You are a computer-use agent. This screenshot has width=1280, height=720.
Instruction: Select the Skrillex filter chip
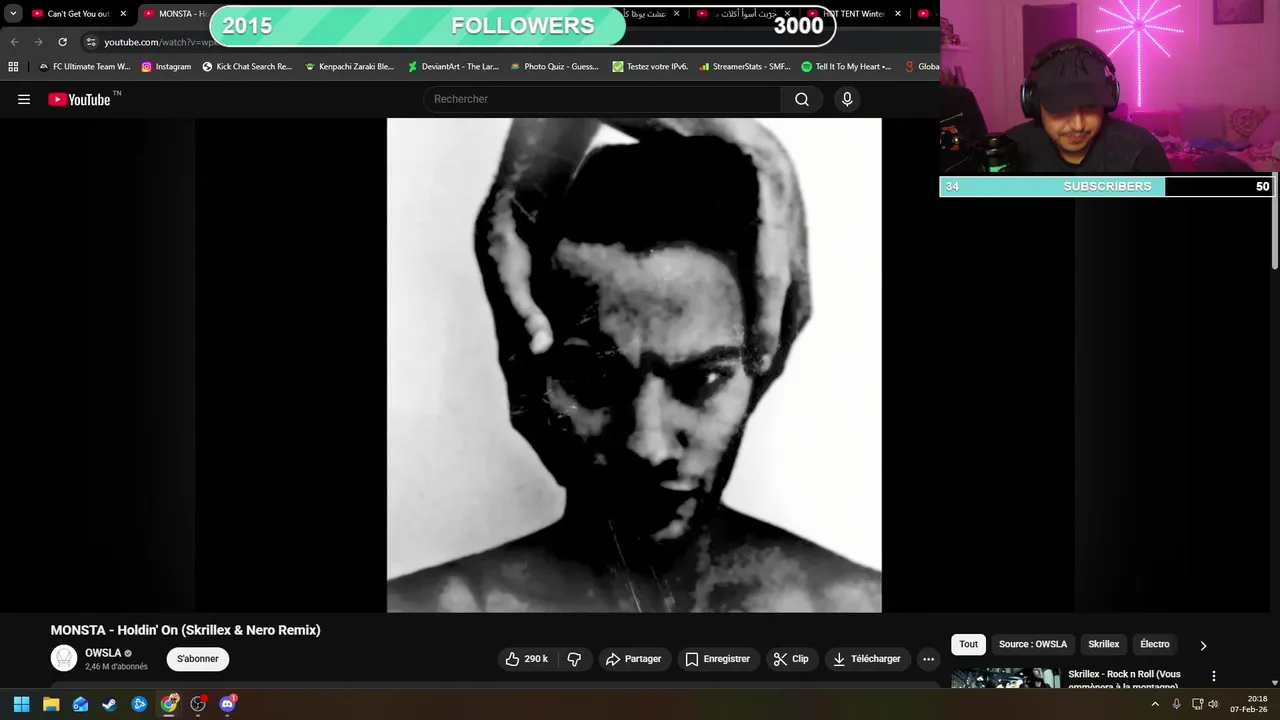1104,644
